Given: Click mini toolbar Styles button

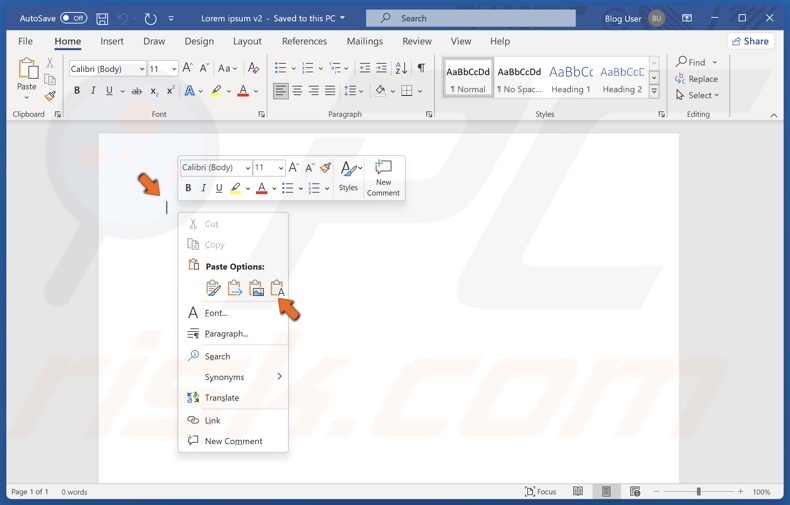Looking at the screenshot, I should click(x=349, y=176).
